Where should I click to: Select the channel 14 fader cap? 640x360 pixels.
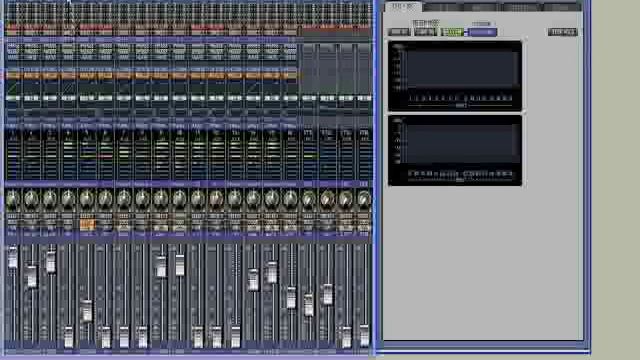[253, 280]
